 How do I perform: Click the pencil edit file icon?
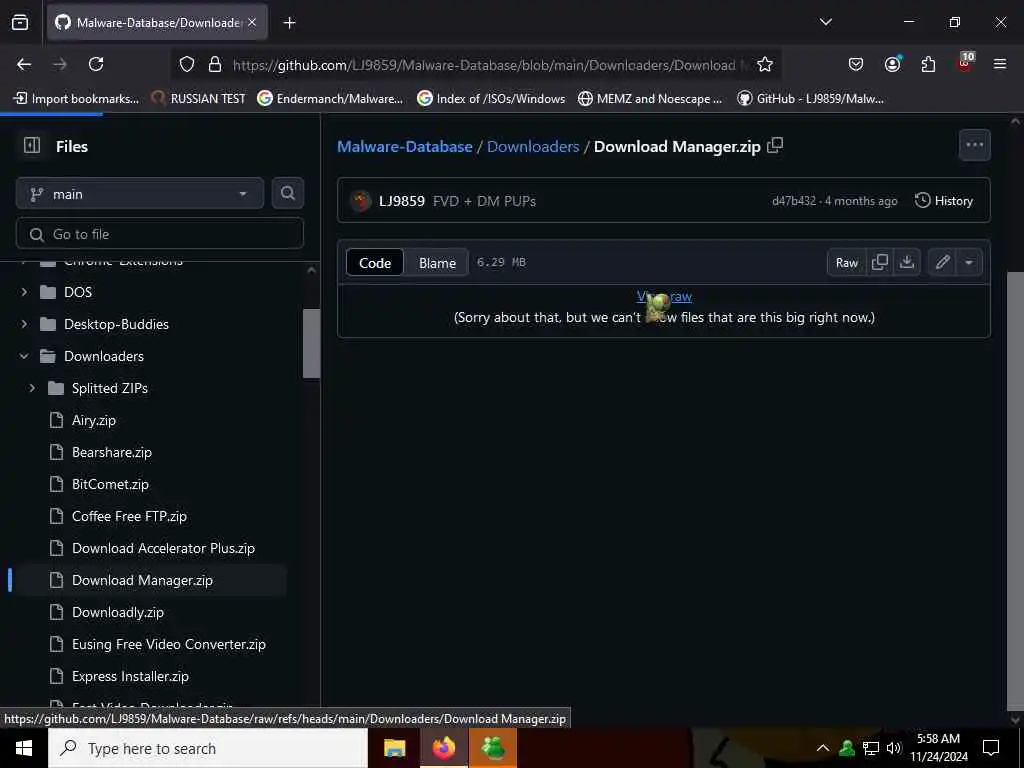coord(942,262)
